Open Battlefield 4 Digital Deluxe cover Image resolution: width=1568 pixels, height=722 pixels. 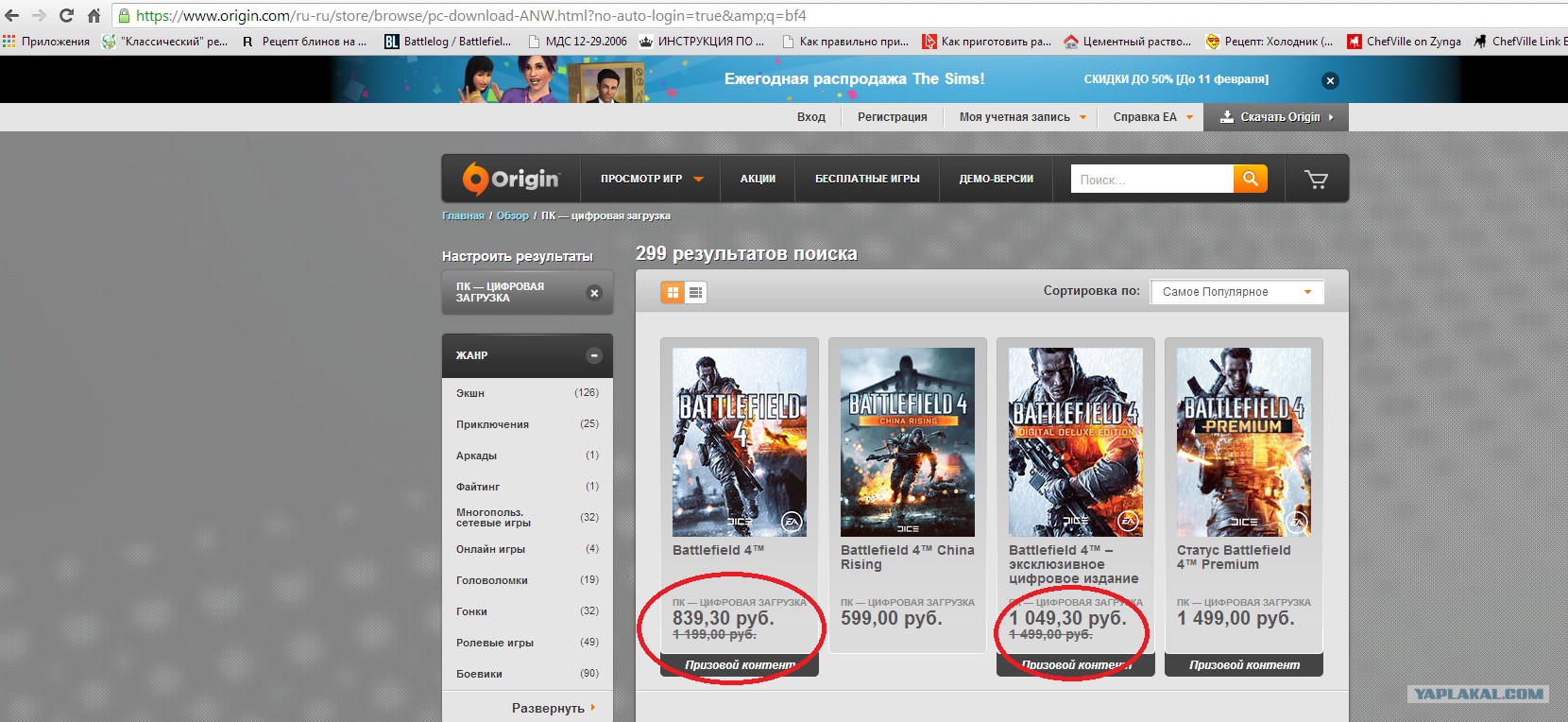[x=1076, y=442]
